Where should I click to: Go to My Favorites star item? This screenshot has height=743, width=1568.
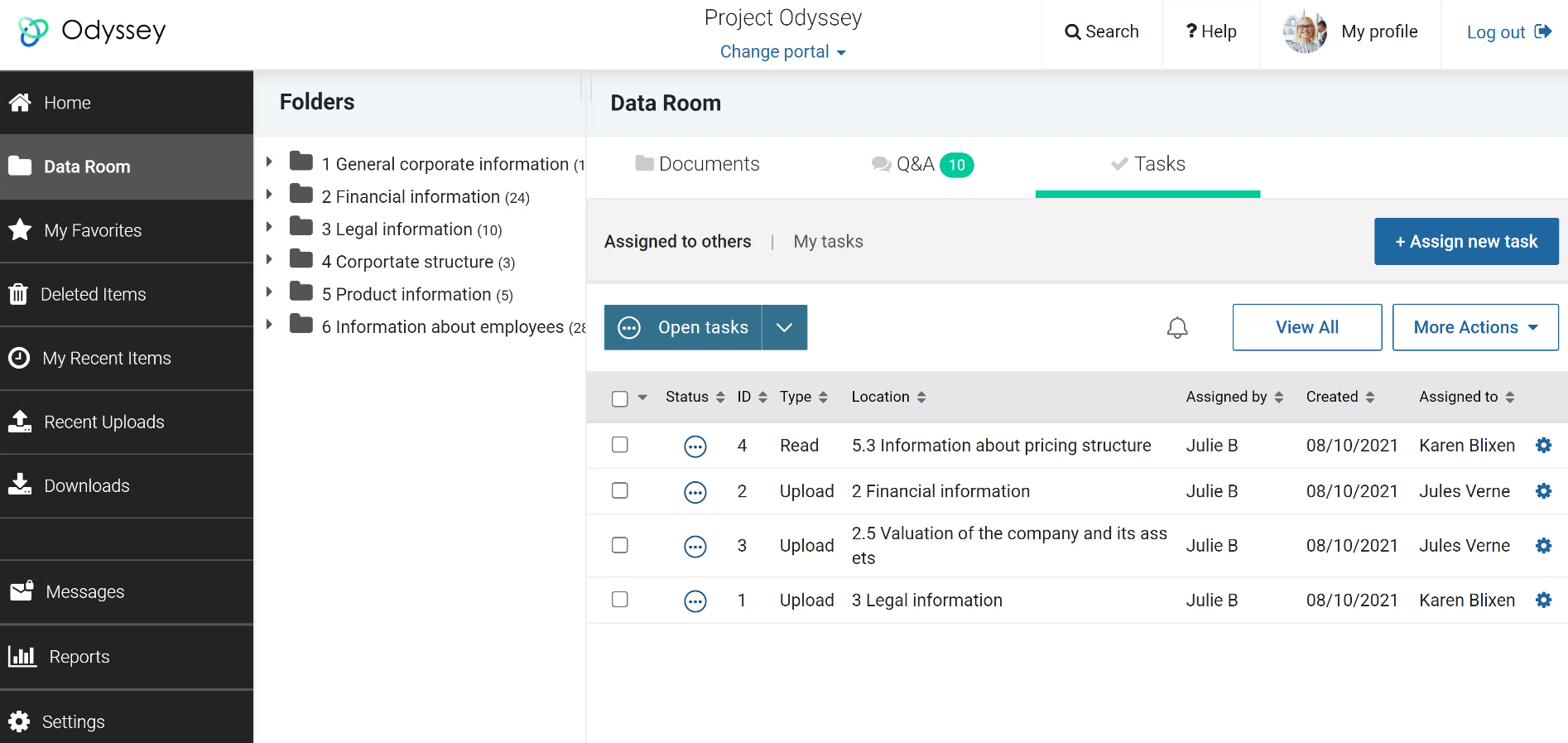tap(93, 231)
